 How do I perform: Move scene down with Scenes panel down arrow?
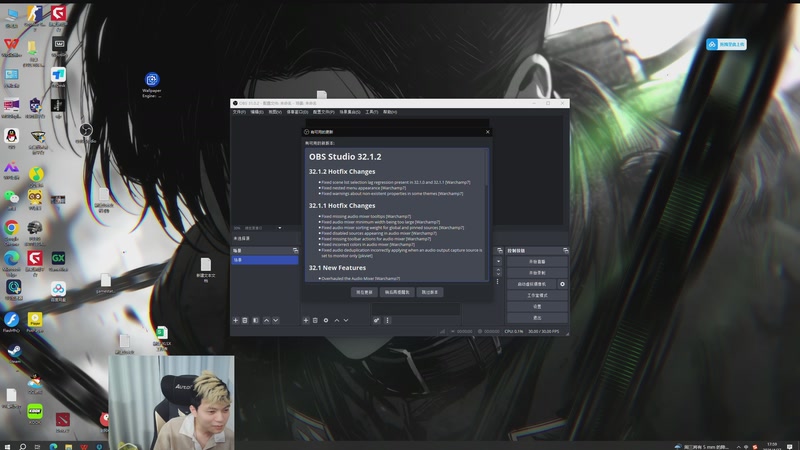[276, 320]
